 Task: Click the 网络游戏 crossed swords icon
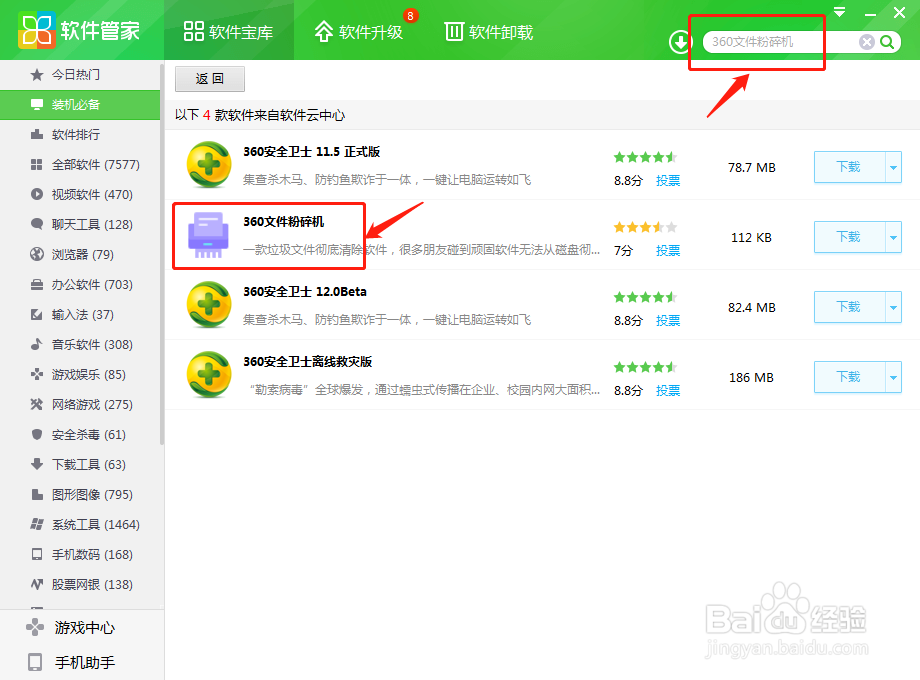click(x=36, y=404)
